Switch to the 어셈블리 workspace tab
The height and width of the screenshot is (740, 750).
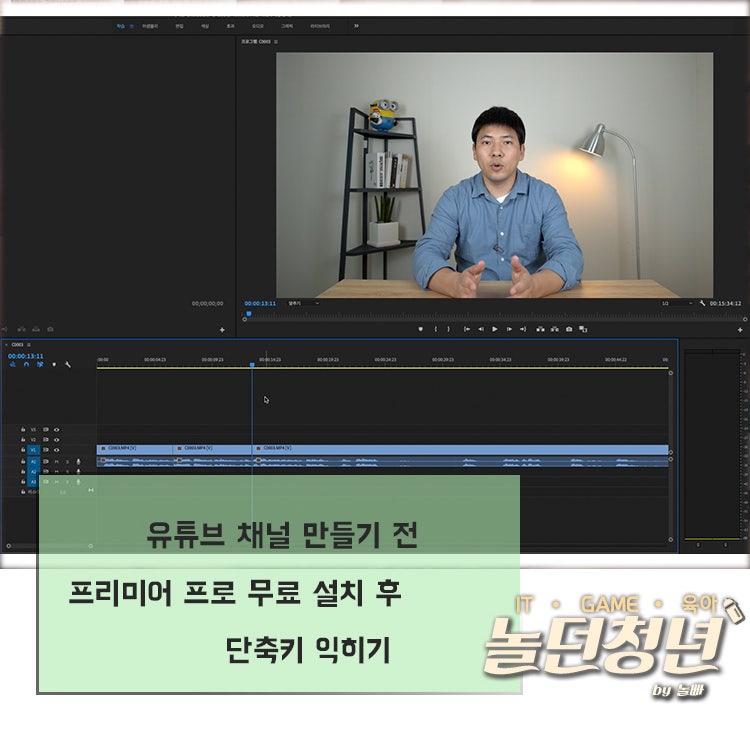150,26
